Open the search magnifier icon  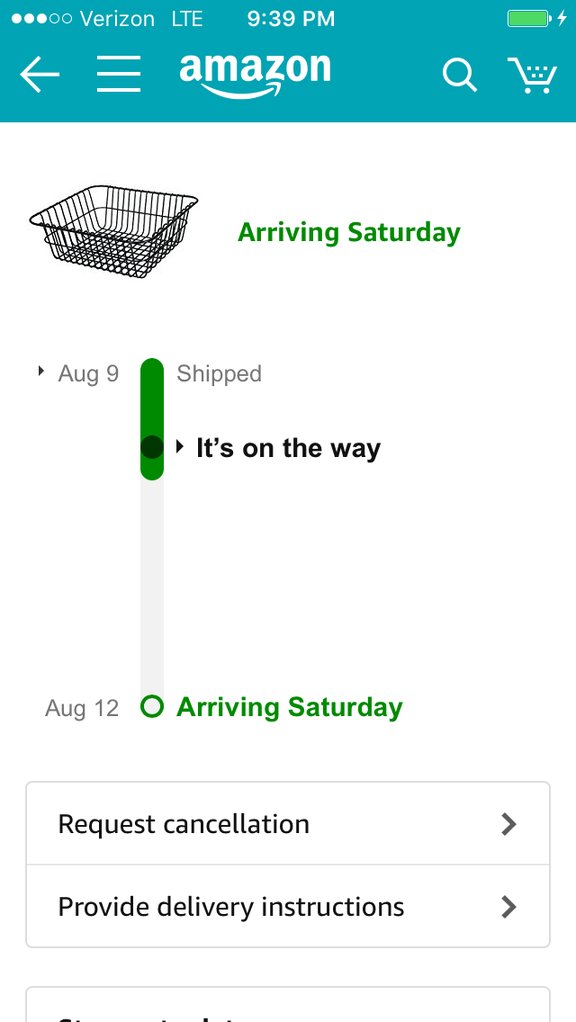459,75
